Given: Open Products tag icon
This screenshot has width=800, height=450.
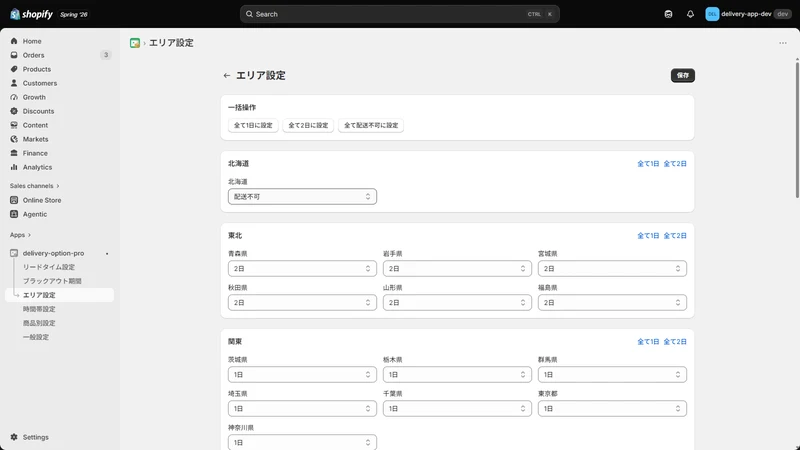Looking at the screenshot, I should (x=14, y=69).
